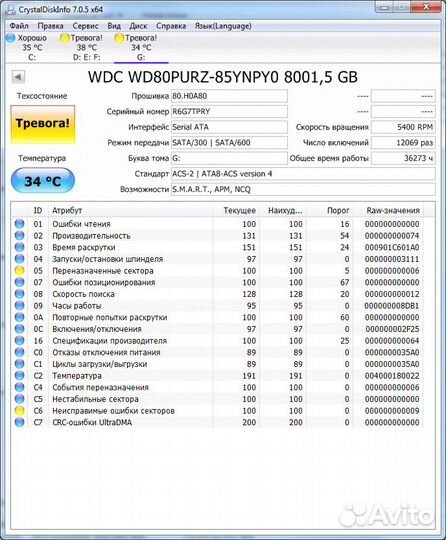Viewport: 446px width, 540px height.
Task: Click raw value 000901C601A0
Action: (392, 248)
